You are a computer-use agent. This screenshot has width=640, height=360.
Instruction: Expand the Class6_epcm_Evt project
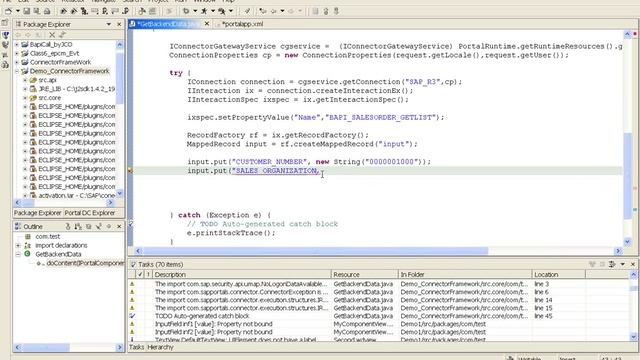pyautogui.click(x=17, y=53)
